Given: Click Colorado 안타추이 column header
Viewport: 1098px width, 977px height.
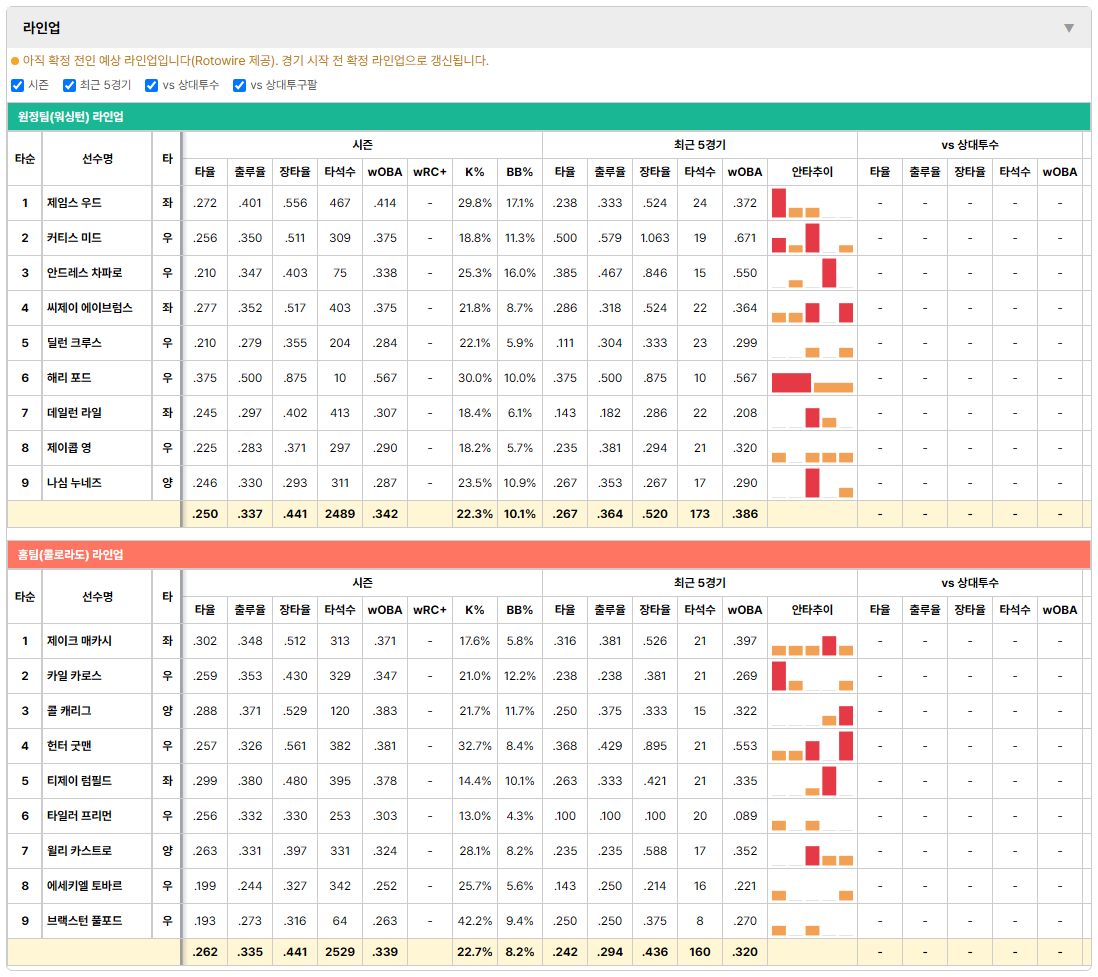Looking at the screenshot, I should tap(812, 610).
